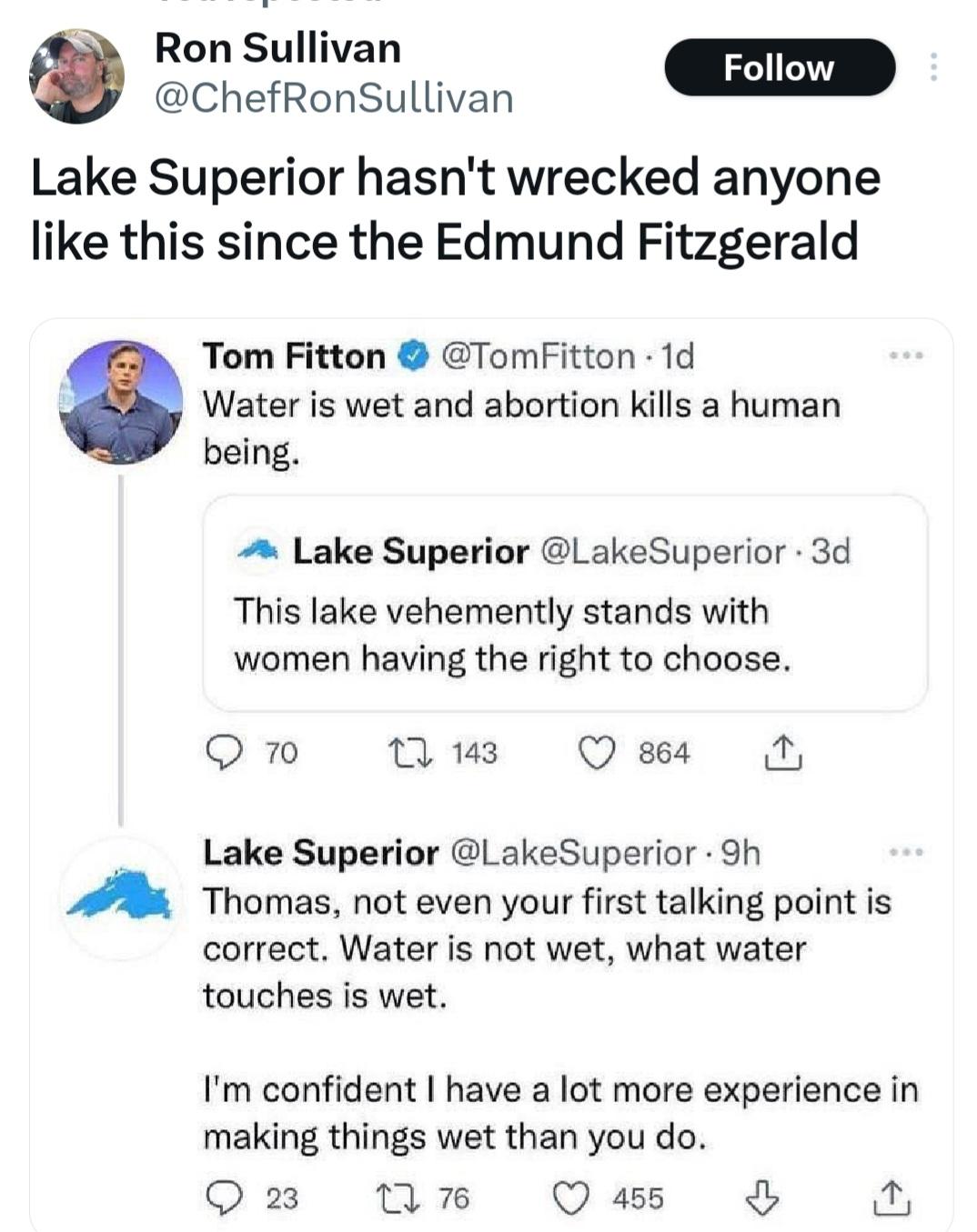Open Lake Superior reply's three-dot menu

pyautogui.click(x=907, y=853)
